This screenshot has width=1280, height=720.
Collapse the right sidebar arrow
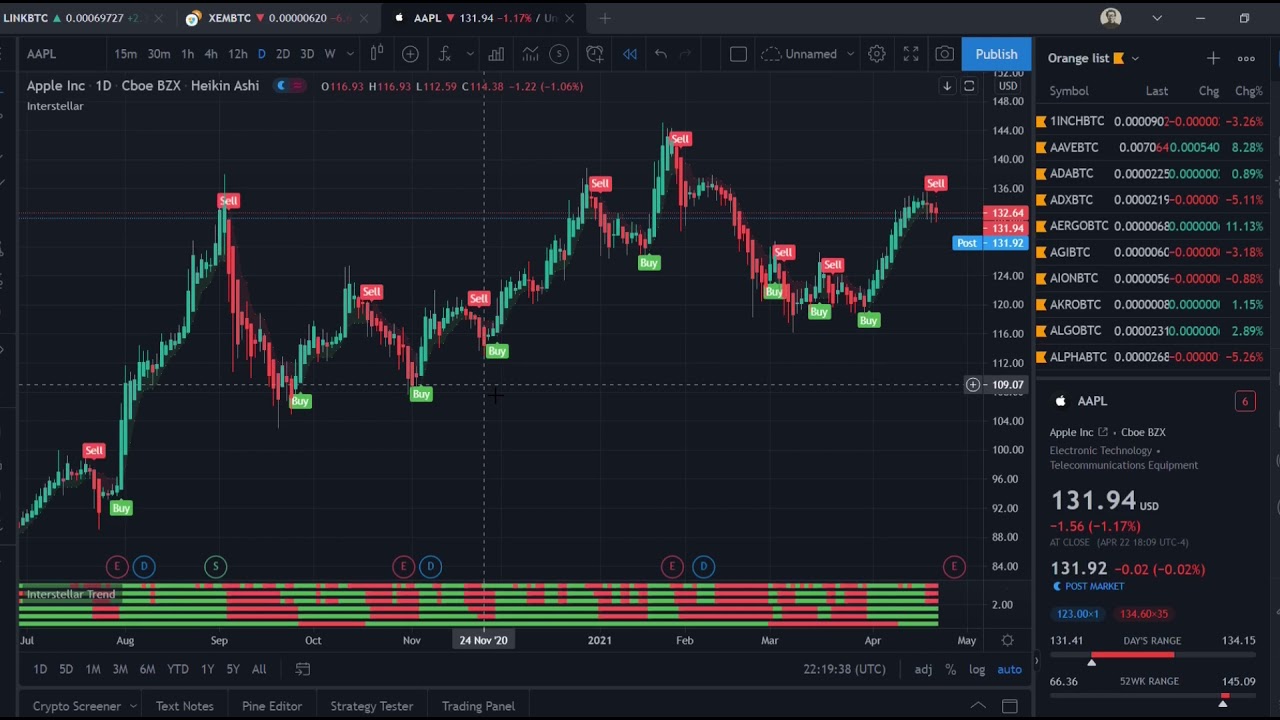click(1036, 660)
